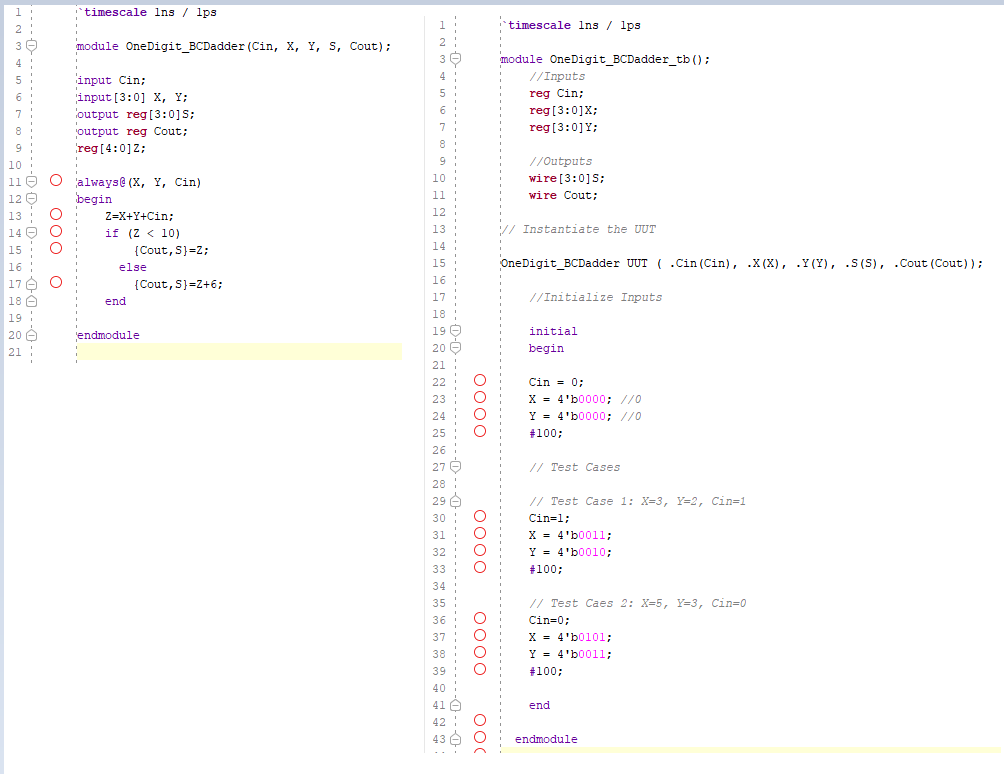
Task: Toggle breakpoint on the {Cout,S}=Z+6 line
Action: coord(57,284)
